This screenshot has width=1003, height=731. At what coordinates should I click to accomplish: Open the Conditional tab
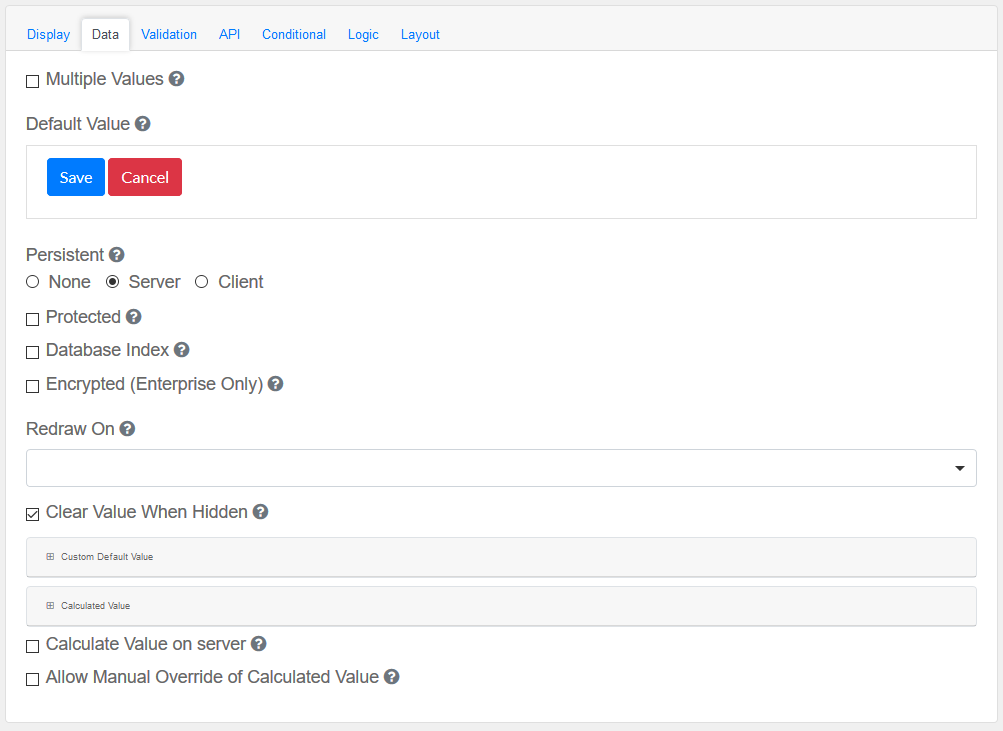(294, 34)
